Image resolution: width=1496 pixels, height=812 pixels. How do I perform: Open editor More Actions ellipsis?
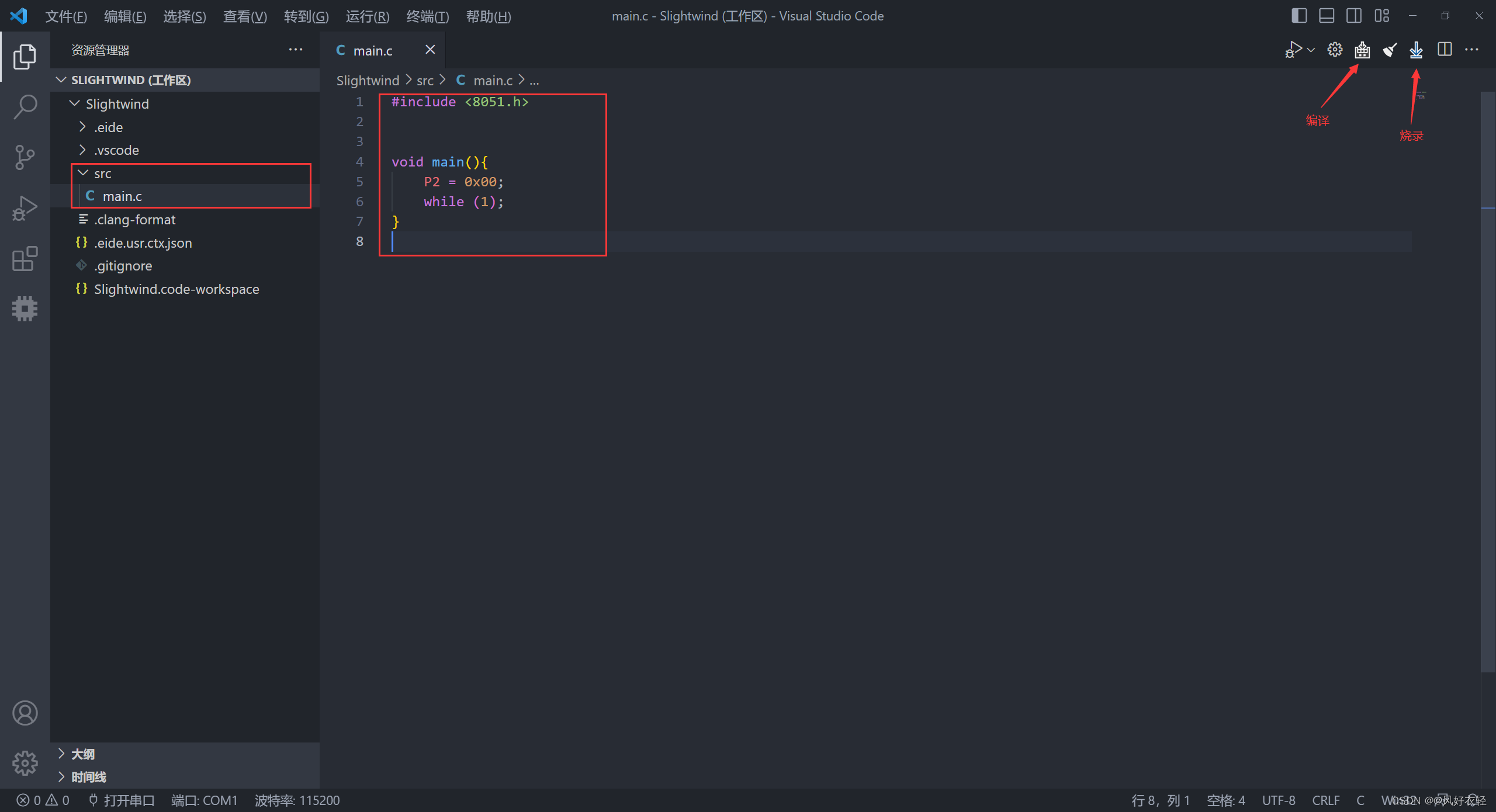(x=1471, y=50)
